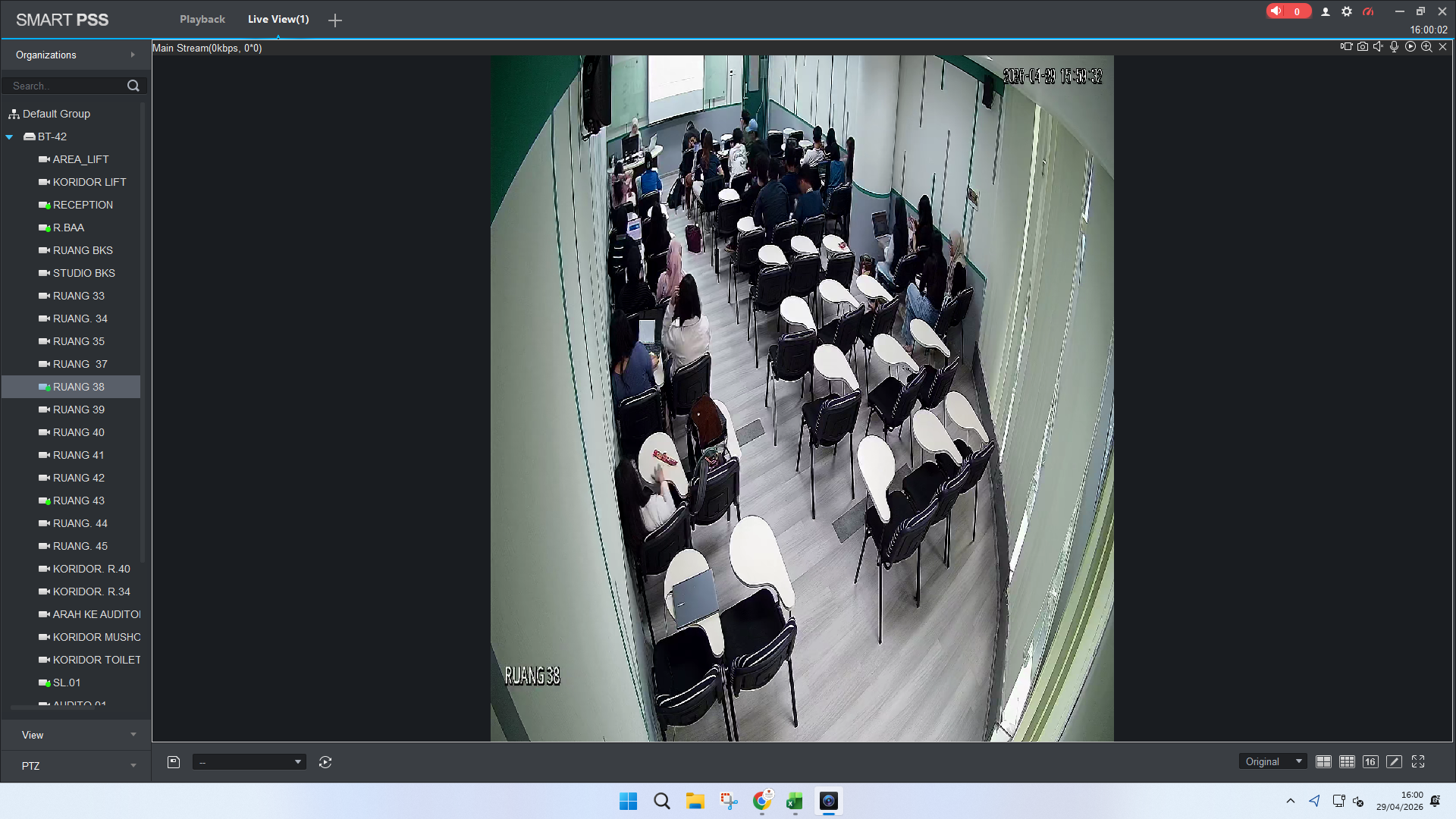The height and width of the screenshot is (819, 1456).
Task: Expand the PTZ control panel
Action: pyautogui.click(x=76, y=766)
